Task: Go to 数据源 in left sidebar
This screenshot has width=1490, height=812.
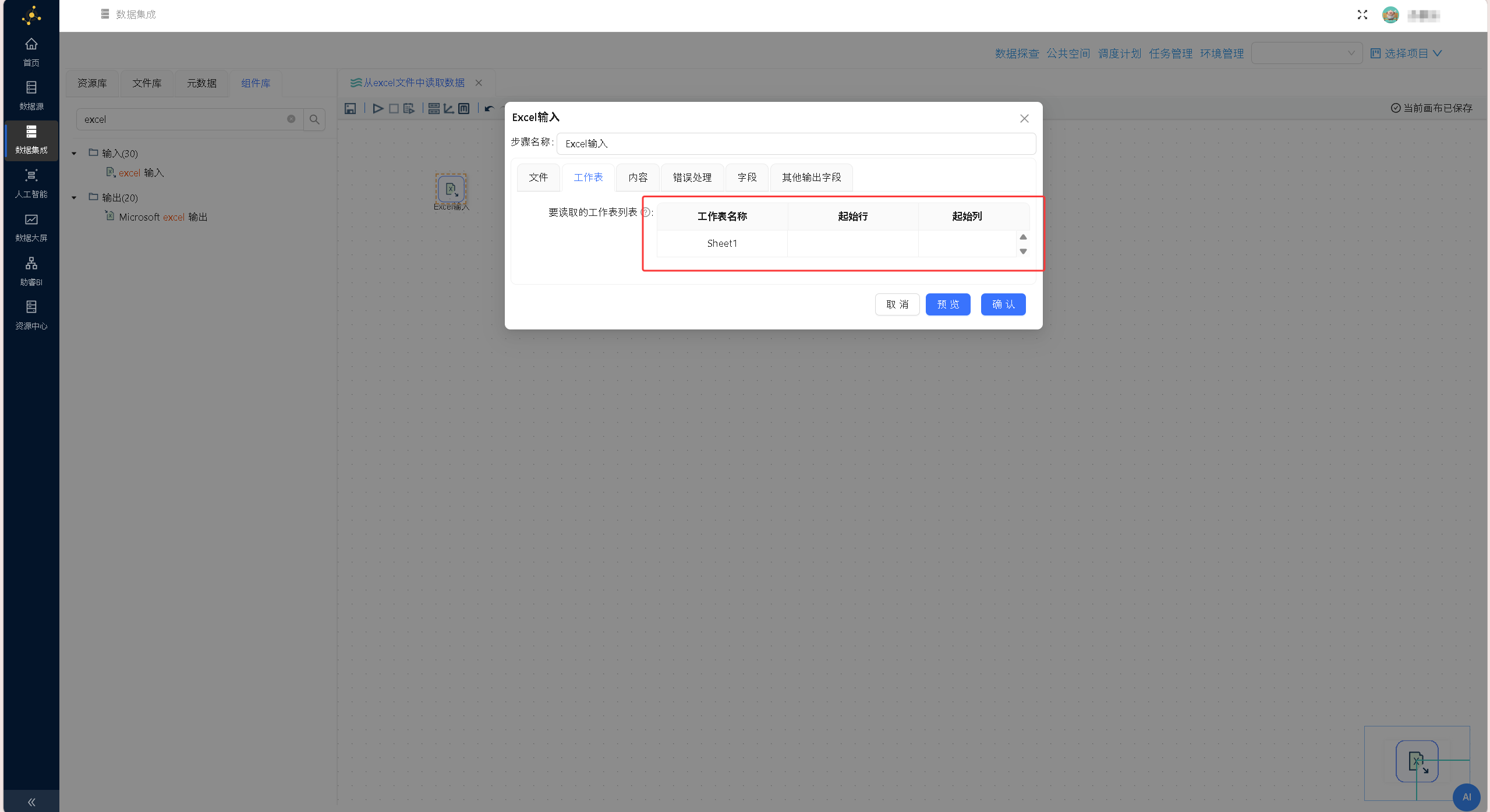Action: pos(31,96)
